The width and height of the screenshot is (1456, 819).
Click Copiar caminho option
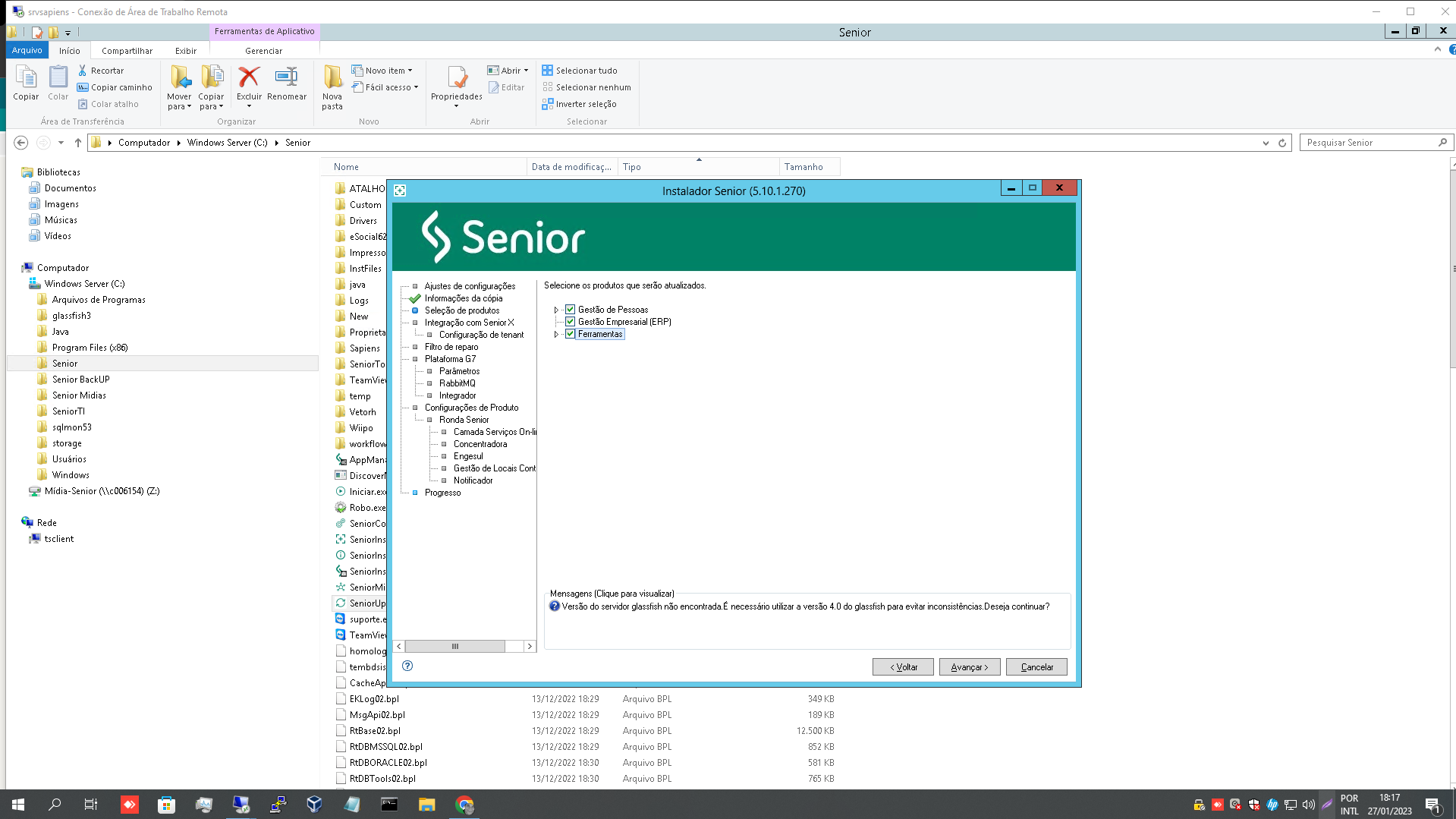115,87
